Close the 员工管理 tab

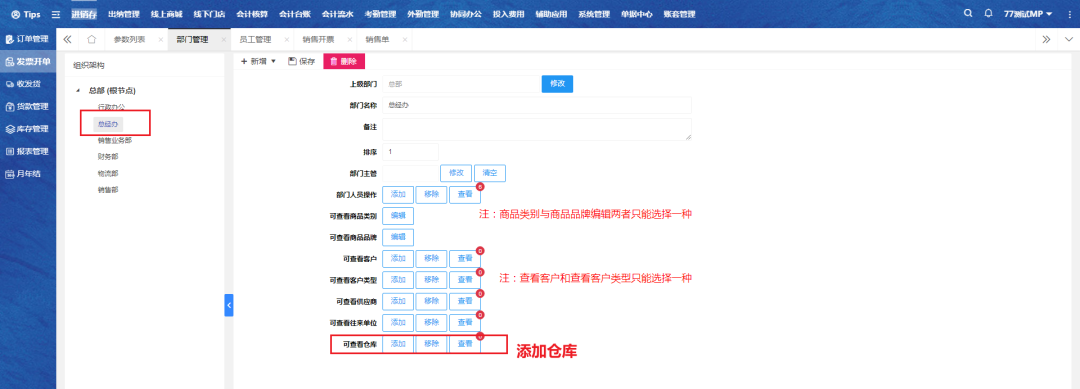click(287, 40)
